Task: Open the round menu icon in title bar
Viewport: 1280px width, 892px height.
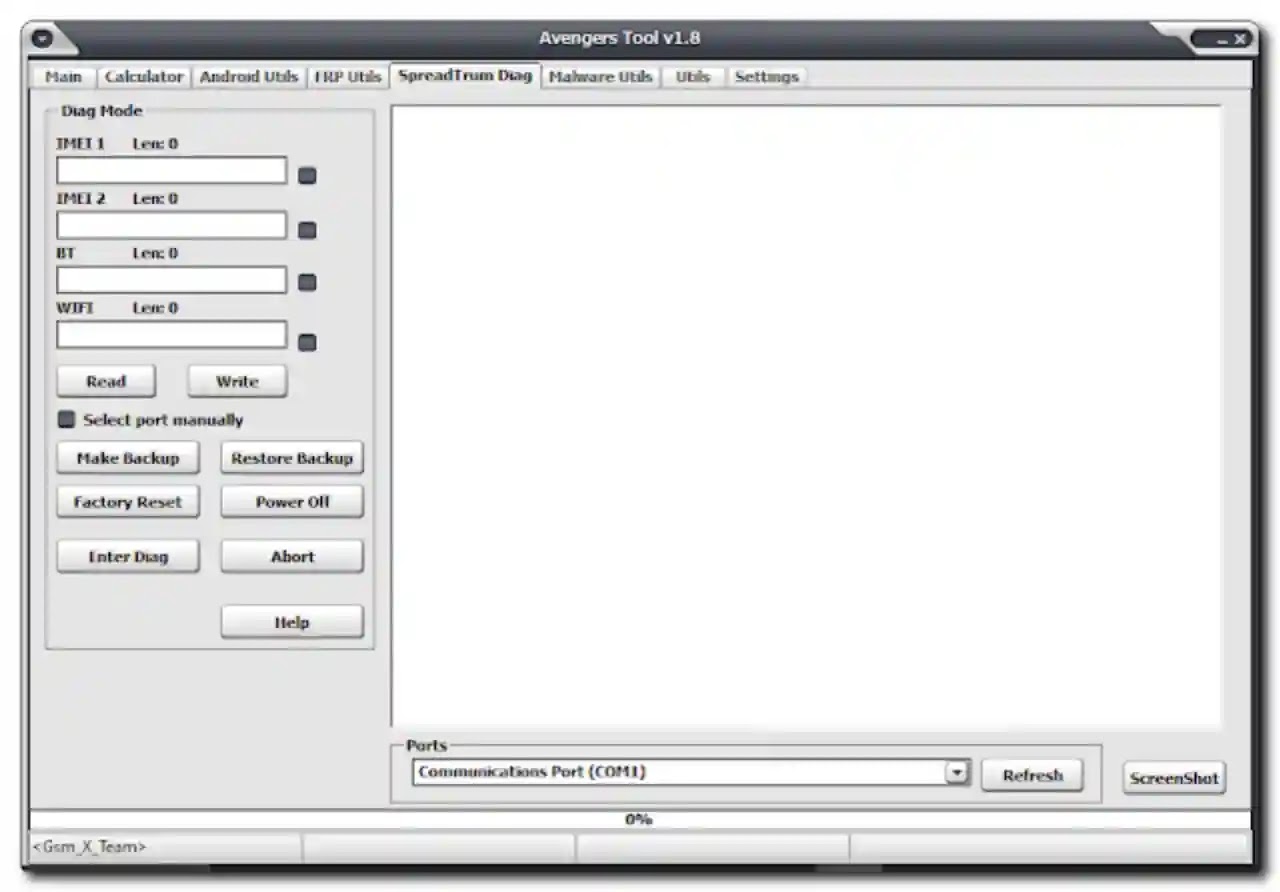Action: 43,40
